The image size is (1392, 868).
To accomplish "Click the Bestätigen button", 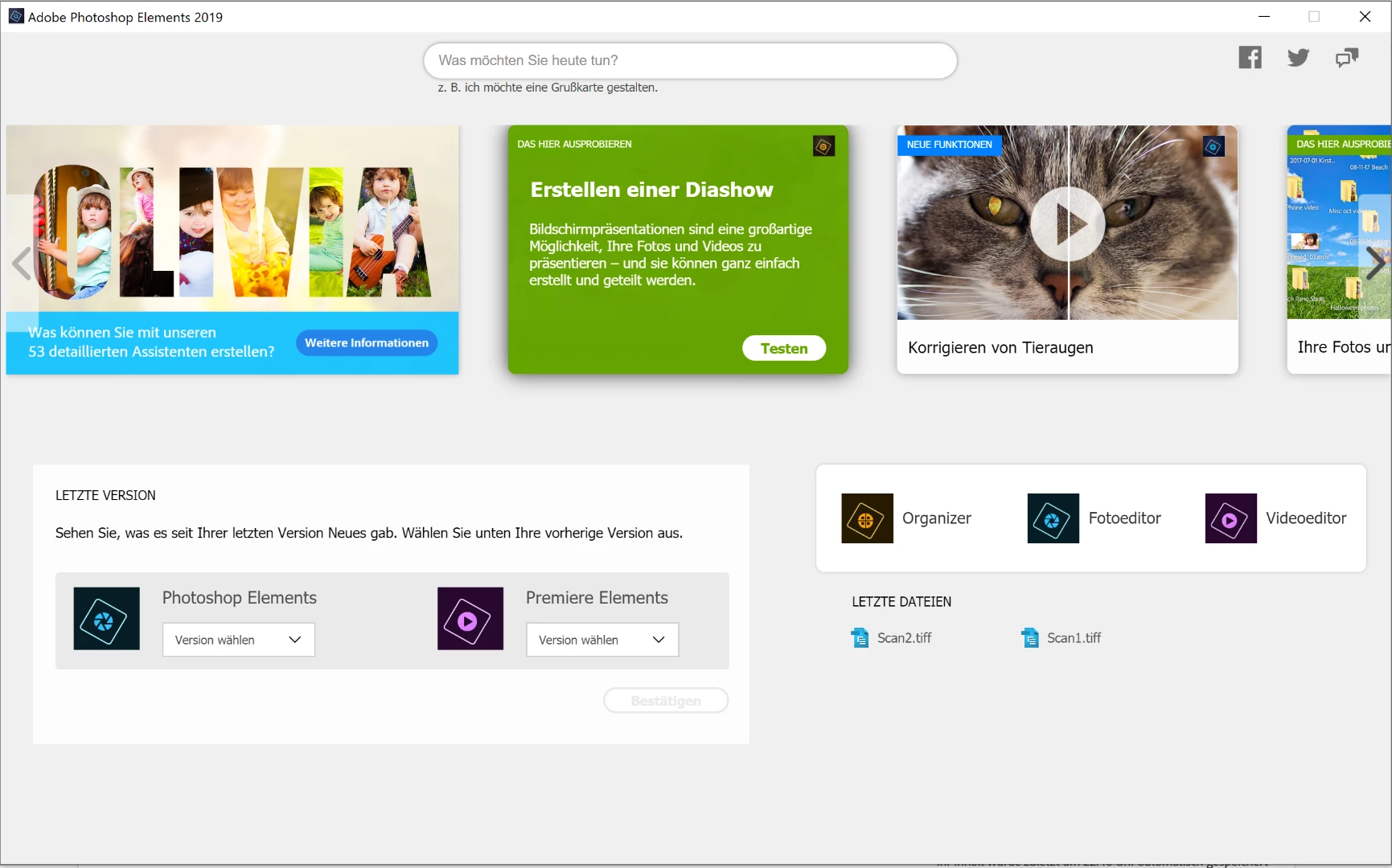I will click(666, 701).
